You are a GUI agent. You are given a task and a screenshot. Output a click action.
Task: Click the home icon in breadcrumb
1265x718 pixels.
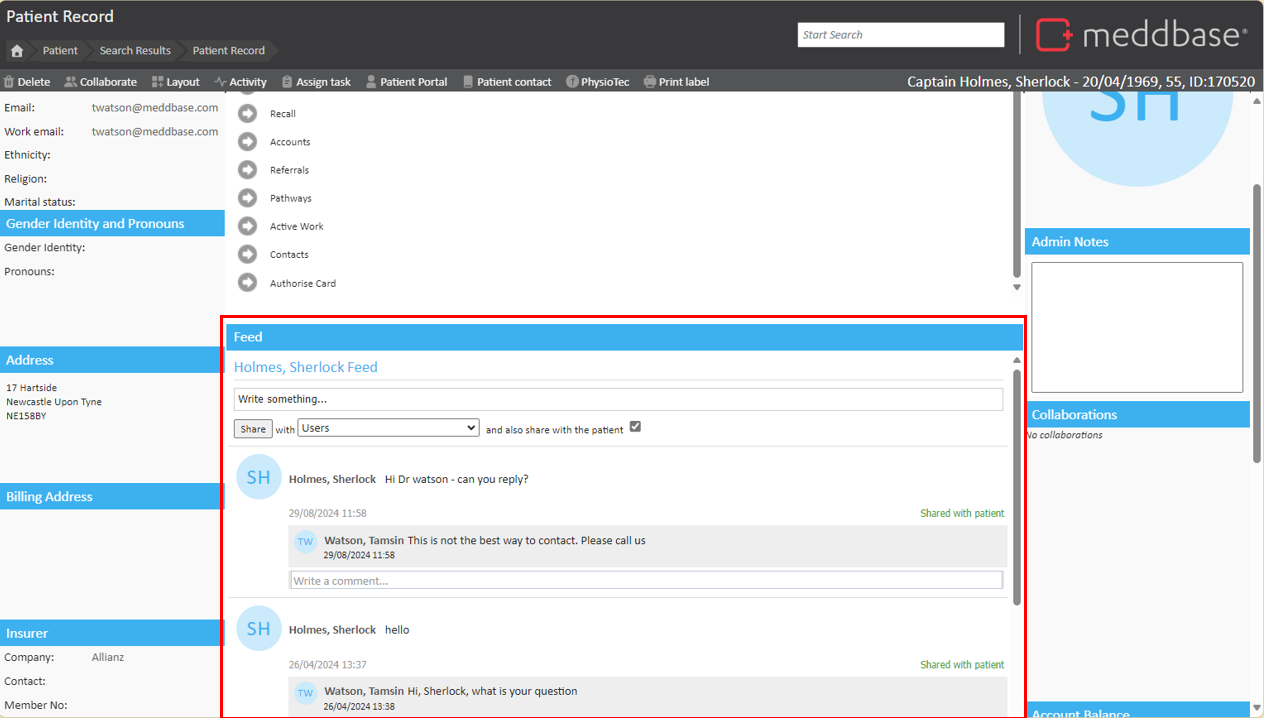coord(17,51)
